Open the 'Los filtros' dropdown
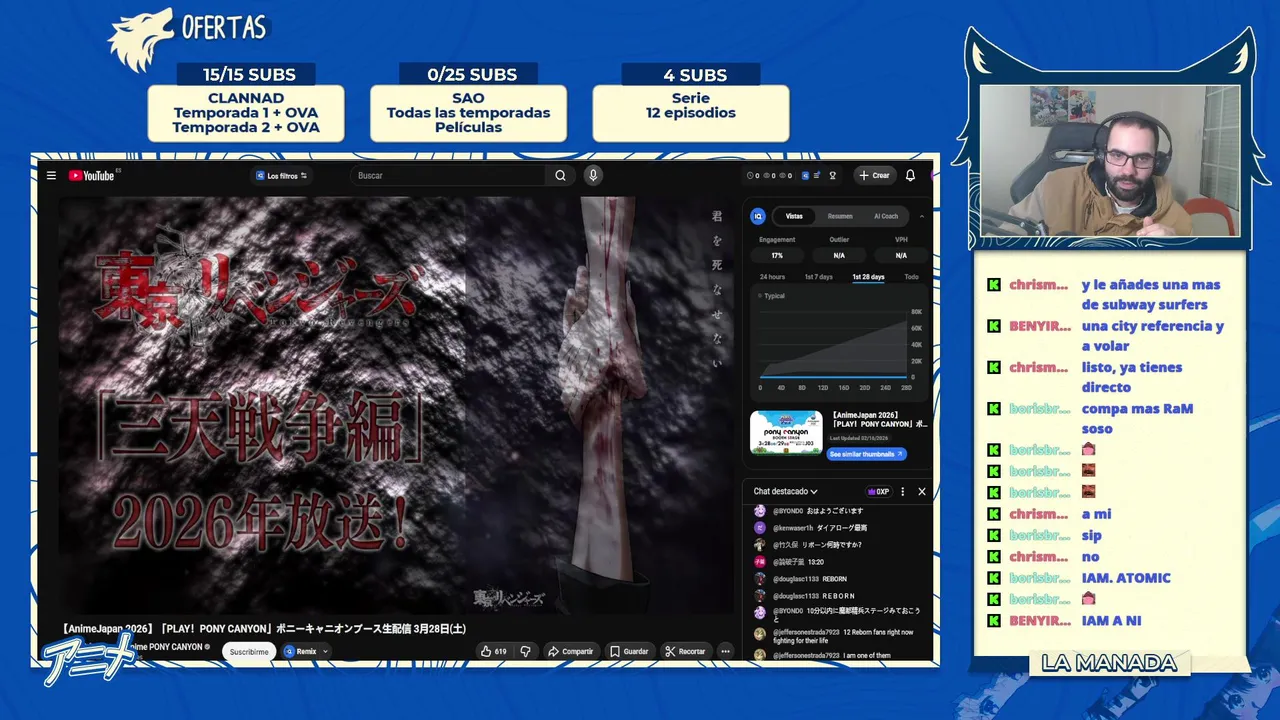The image size is (1280, 720). pyautogui.click(x=281, y=176)
